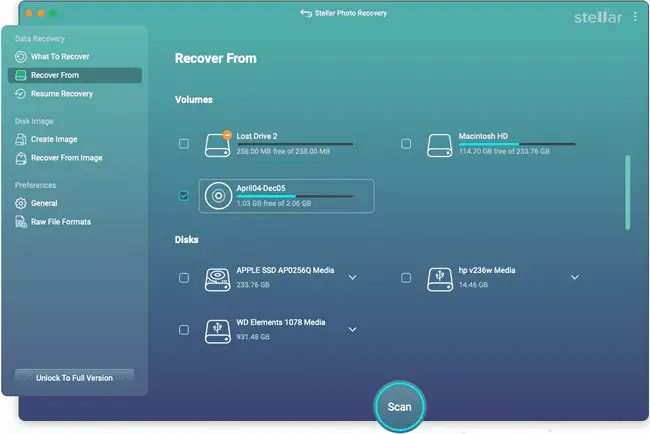
Task: Click Unlock To Full Version button
Action: point(74,377)
